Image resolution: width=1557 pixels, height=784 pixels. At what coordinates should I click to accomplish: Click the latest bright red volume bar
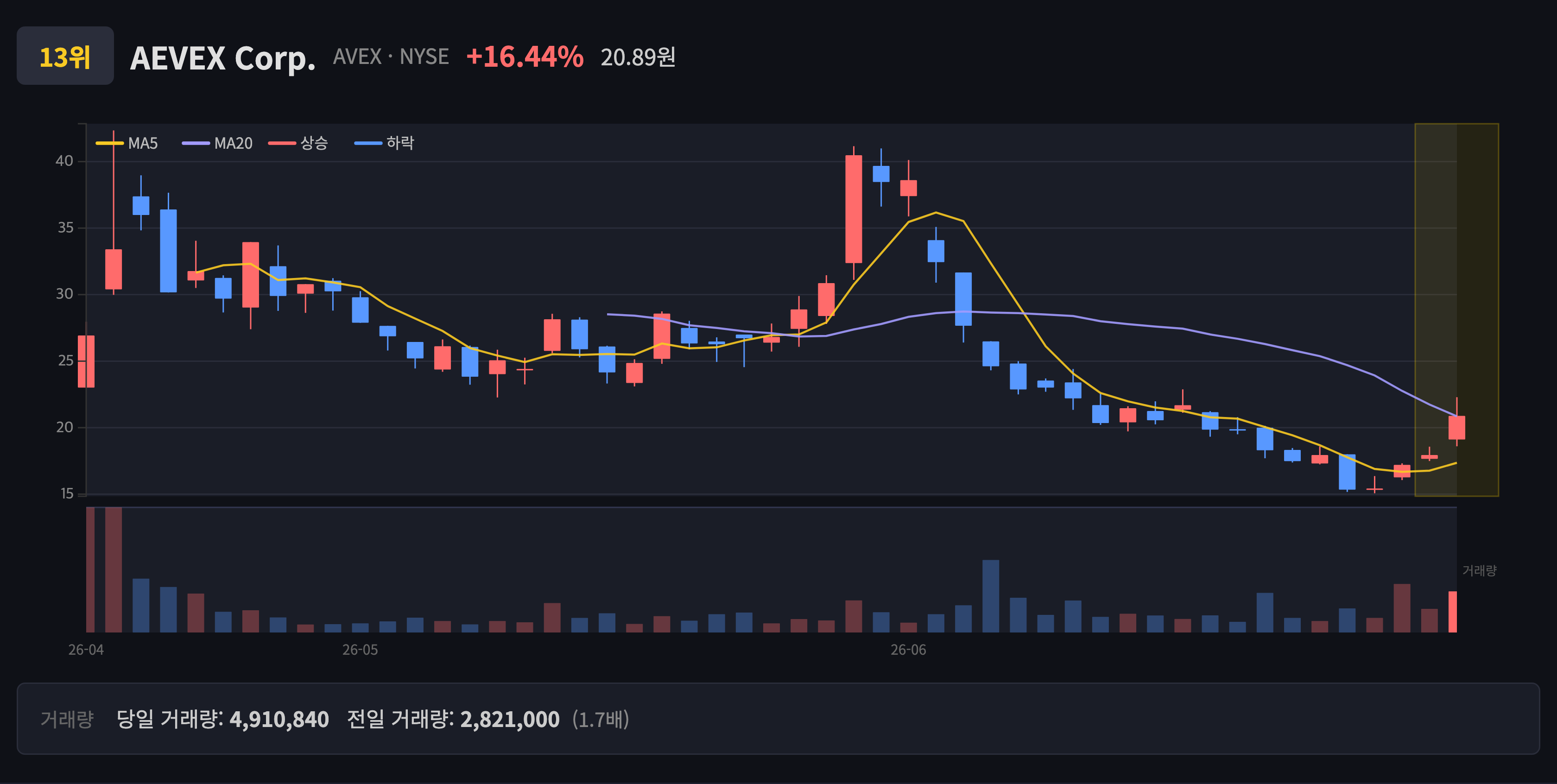(1453, 612)
